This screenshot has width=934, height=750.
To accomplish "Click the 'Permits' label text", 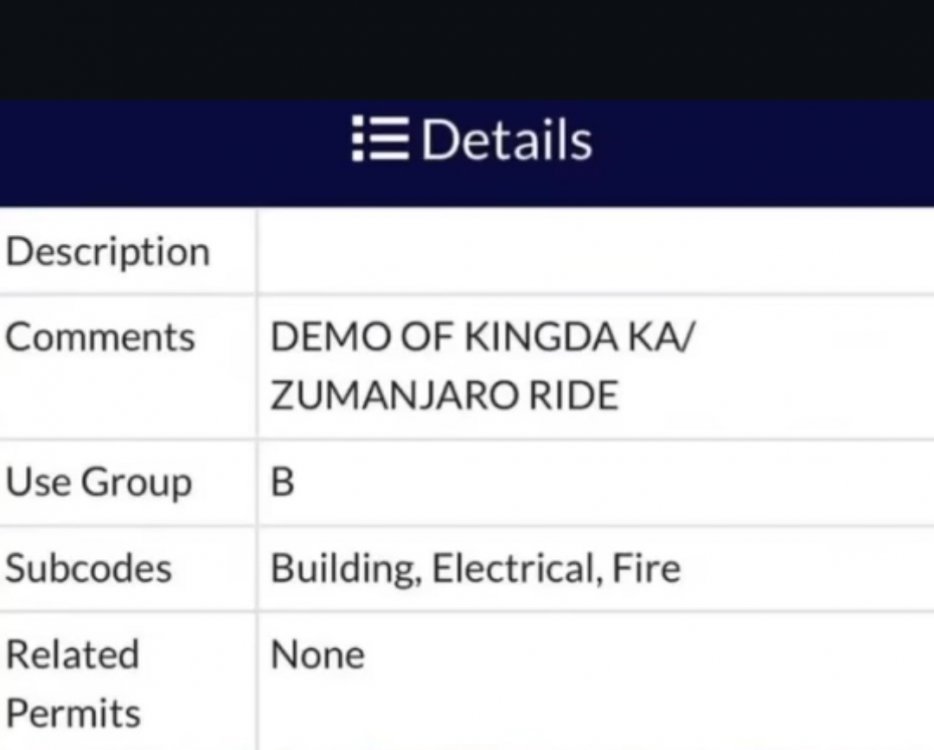I will (x=73, y=713).
